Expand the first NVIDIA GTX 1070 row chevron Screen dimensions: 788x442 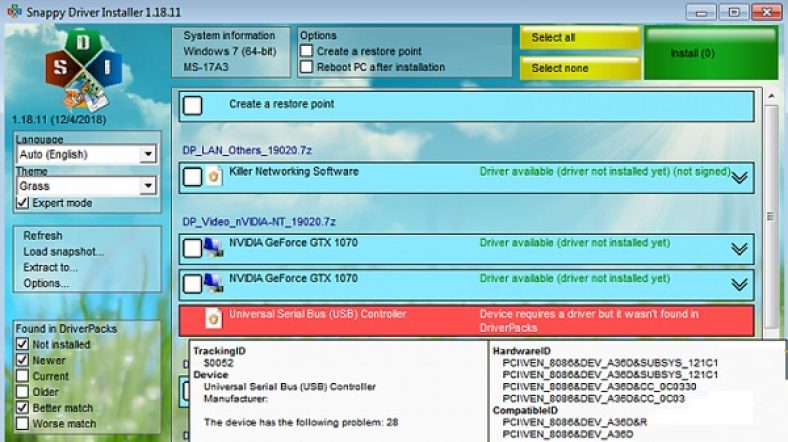click(x=739, y=249)
